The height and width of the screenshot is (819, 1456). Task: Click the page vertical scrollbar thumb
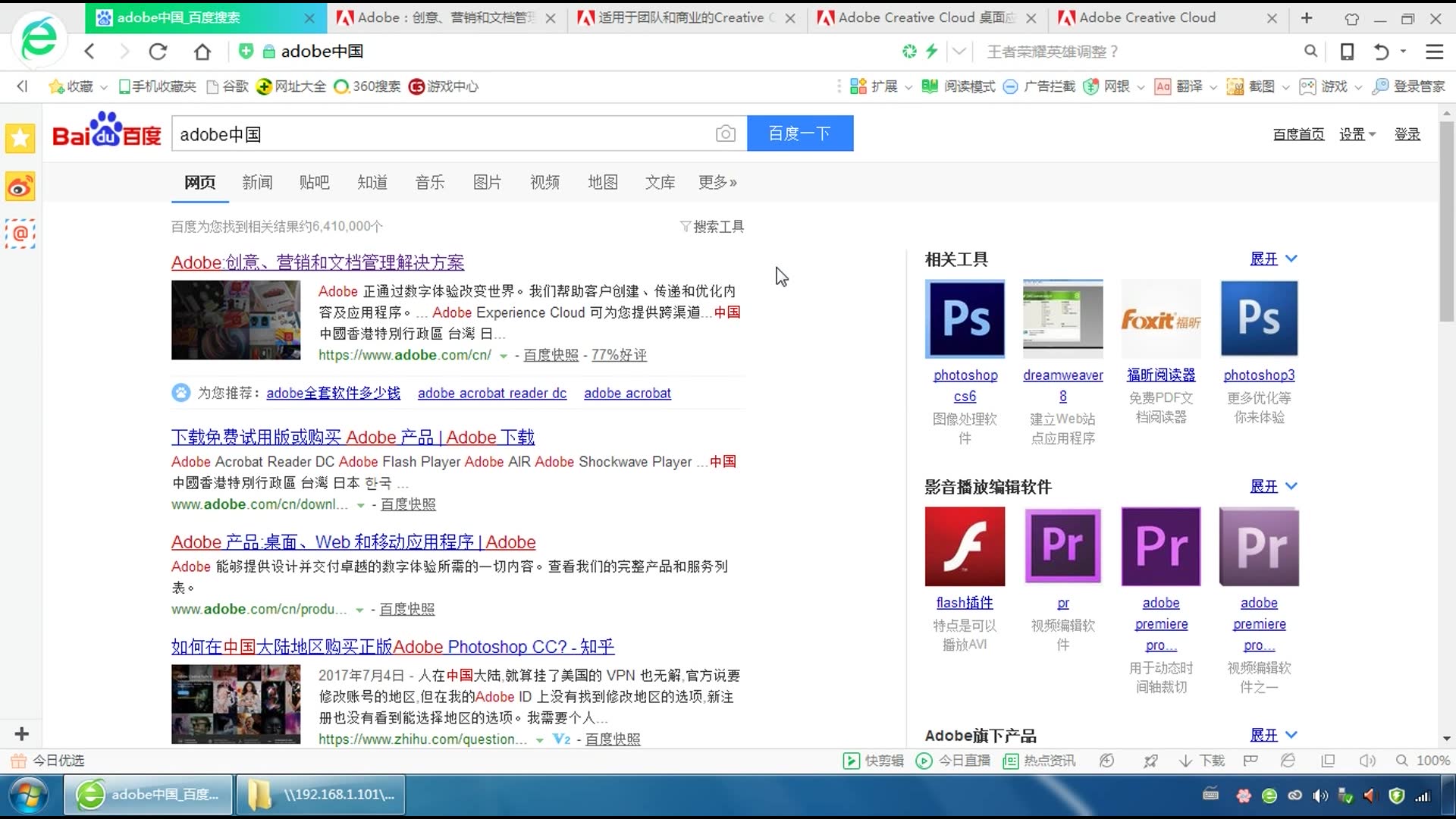point(1447,221)
